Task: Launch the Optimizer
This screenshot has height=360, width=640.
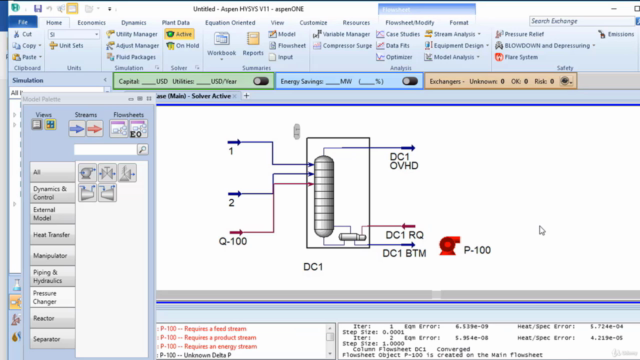Action: (394, 57)
